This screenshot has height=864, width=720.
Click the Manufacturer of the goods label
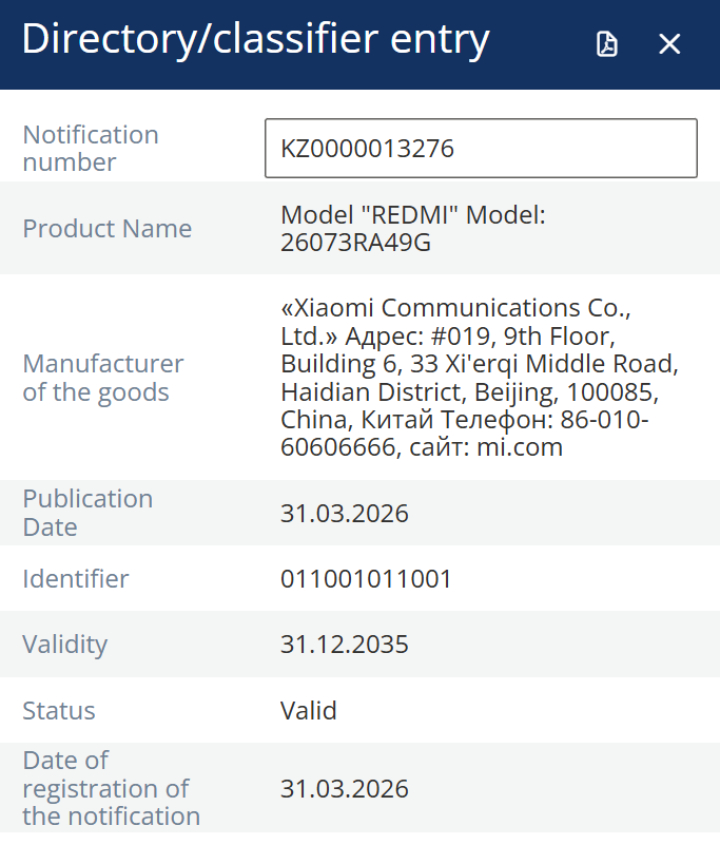pyautogui.click(x=103, y=377)
